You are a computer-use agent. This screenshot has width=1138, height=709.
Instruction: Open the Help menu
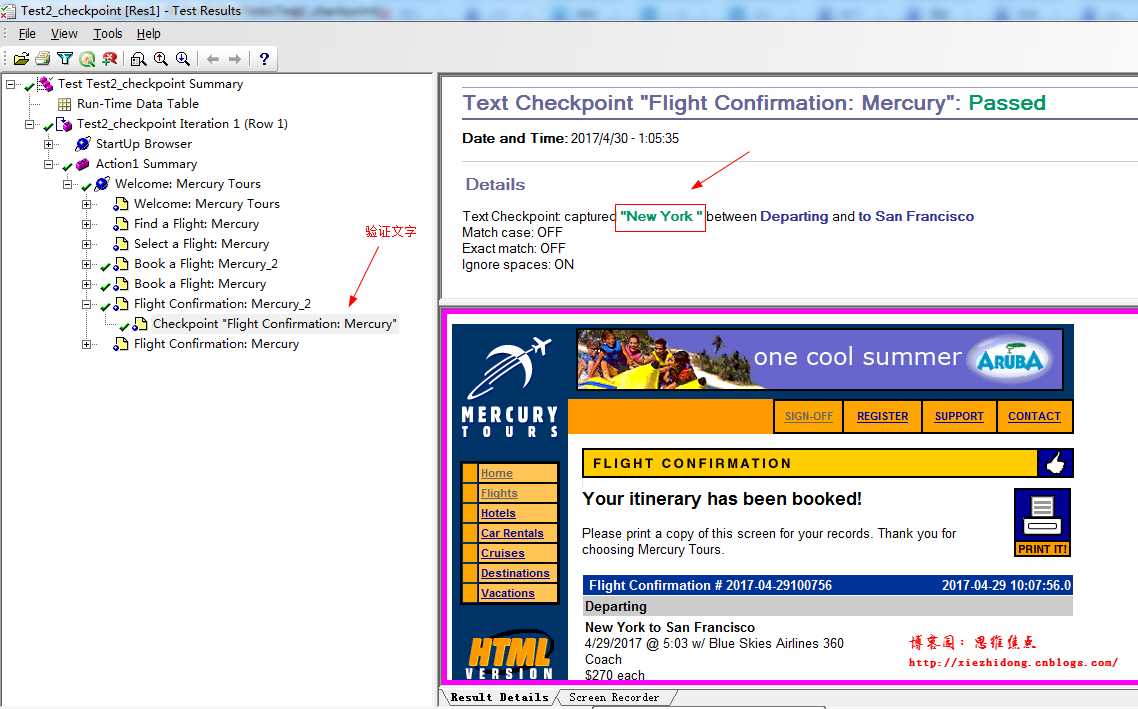tap(149, 33)
